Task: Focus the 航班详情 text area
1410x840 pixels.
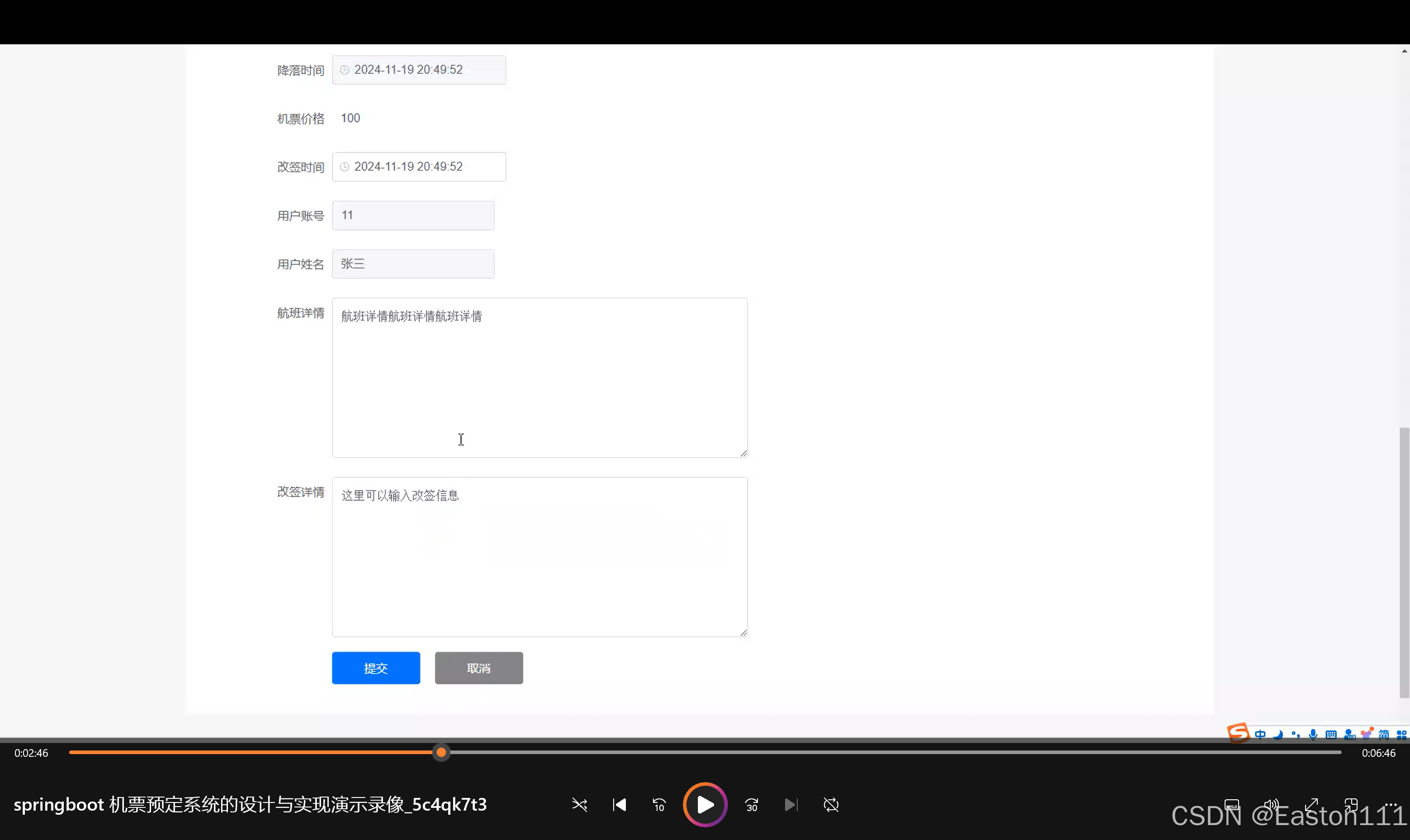Action: [x=540, y=378]
